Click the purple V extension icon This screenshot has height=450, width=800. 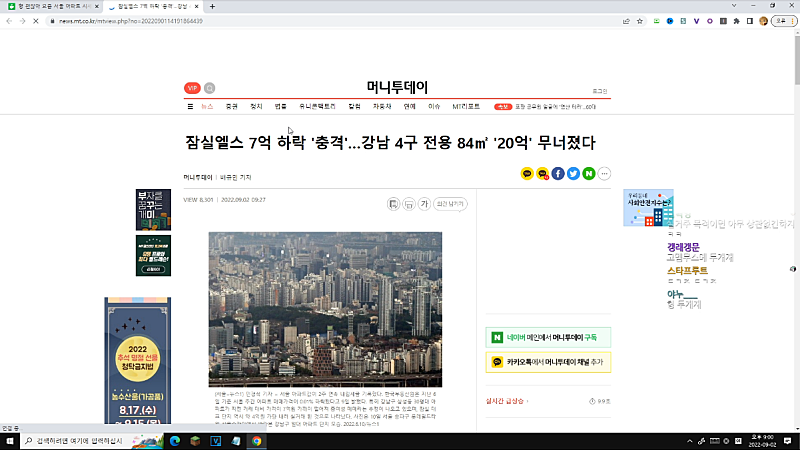[696, 21]
